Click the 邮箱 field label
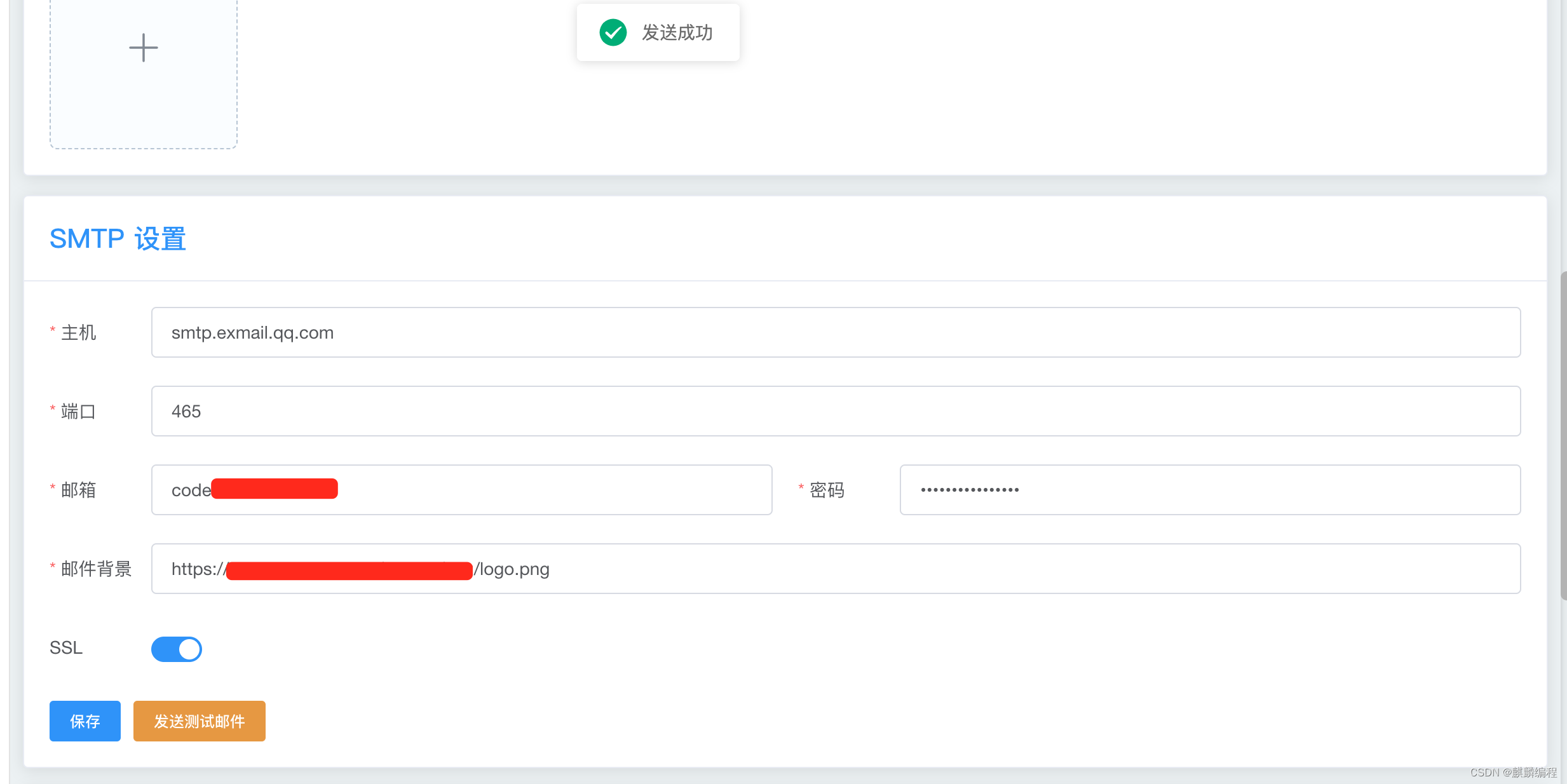This screenshot has width=1567, height=784. pyautogui.click(x=78, y=490)
